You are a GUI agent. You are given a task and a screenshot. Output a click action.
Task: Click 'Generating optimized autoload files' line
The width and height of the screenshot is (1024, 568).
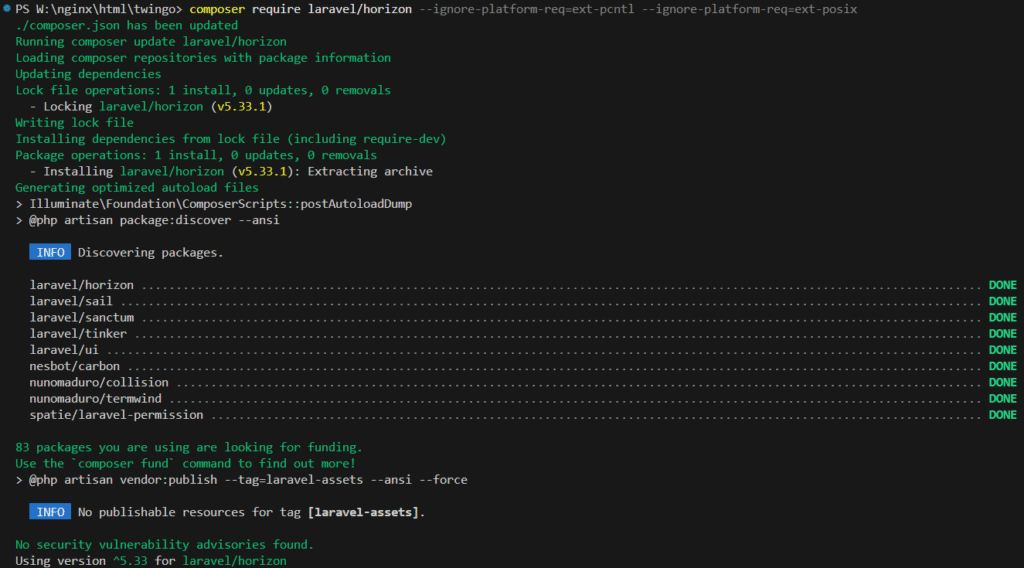[x=137, y=188]
